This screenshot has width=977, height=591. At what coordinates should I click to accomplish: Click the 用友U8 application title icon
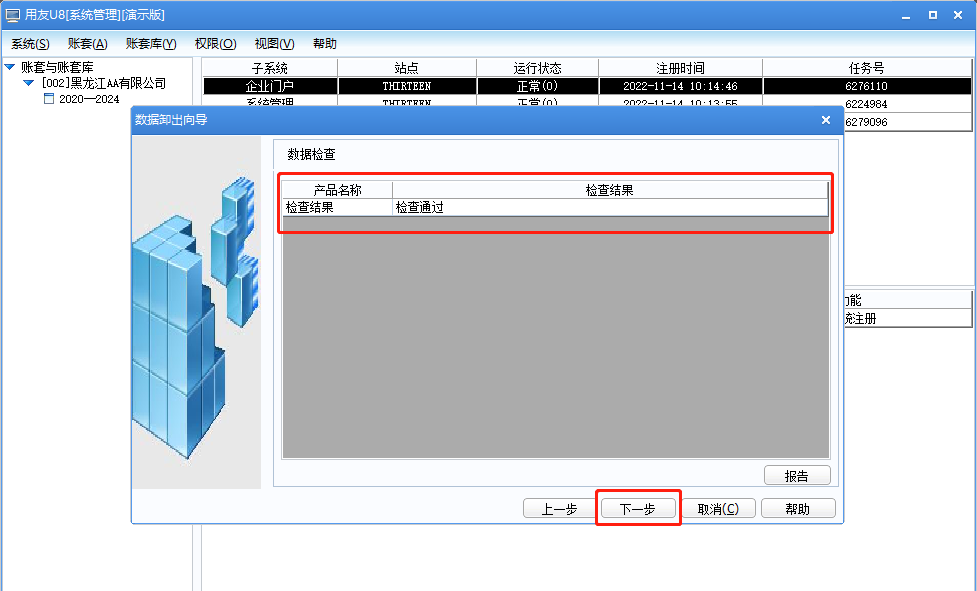click(12, 15)
